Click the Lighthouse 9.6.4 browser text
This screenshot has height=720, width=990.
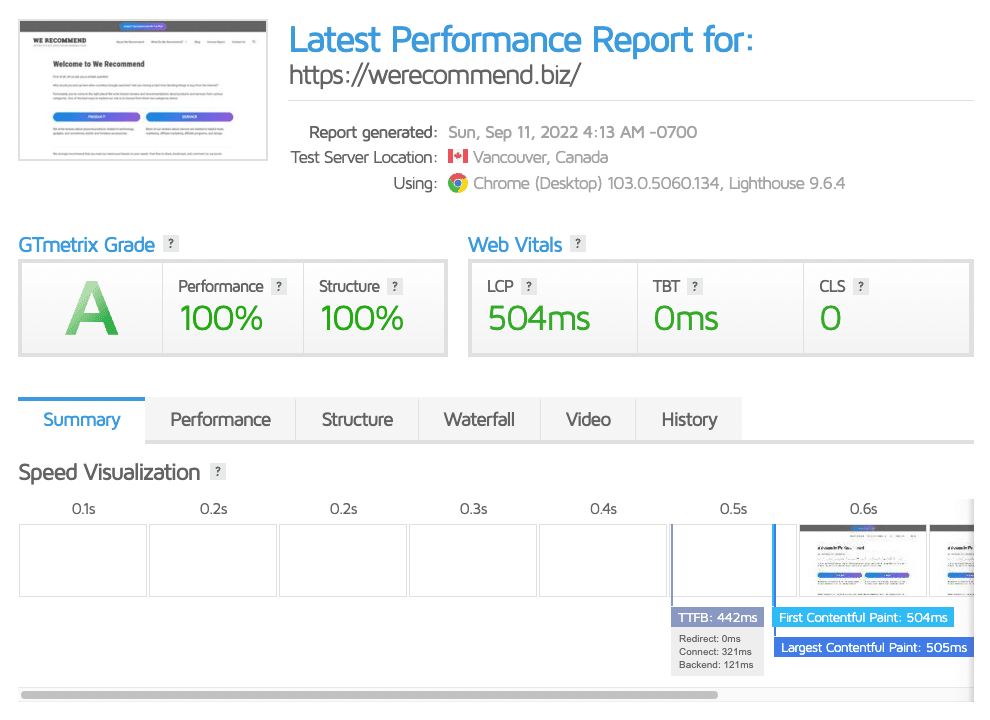point(787,183)
